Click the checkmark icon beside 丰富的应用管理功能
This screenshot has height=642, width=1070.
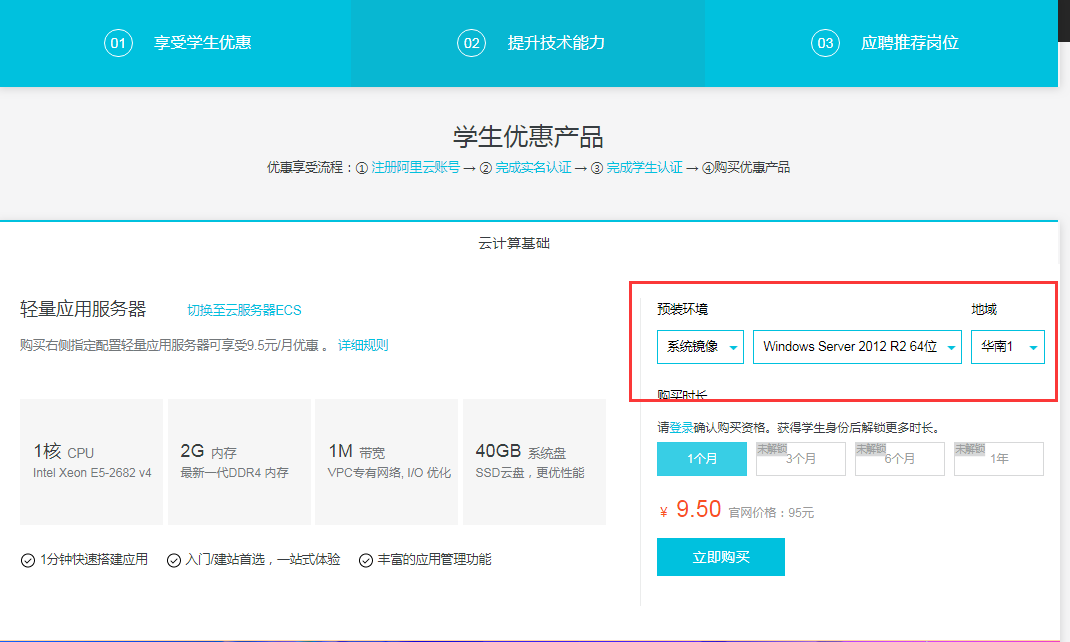[x=366, y=560]
